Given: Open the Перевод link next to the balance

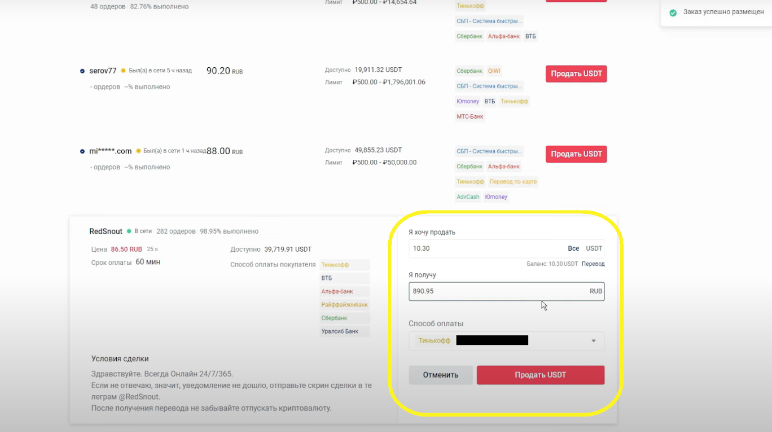Looking at the screenshot, I should tap(594, 264).
